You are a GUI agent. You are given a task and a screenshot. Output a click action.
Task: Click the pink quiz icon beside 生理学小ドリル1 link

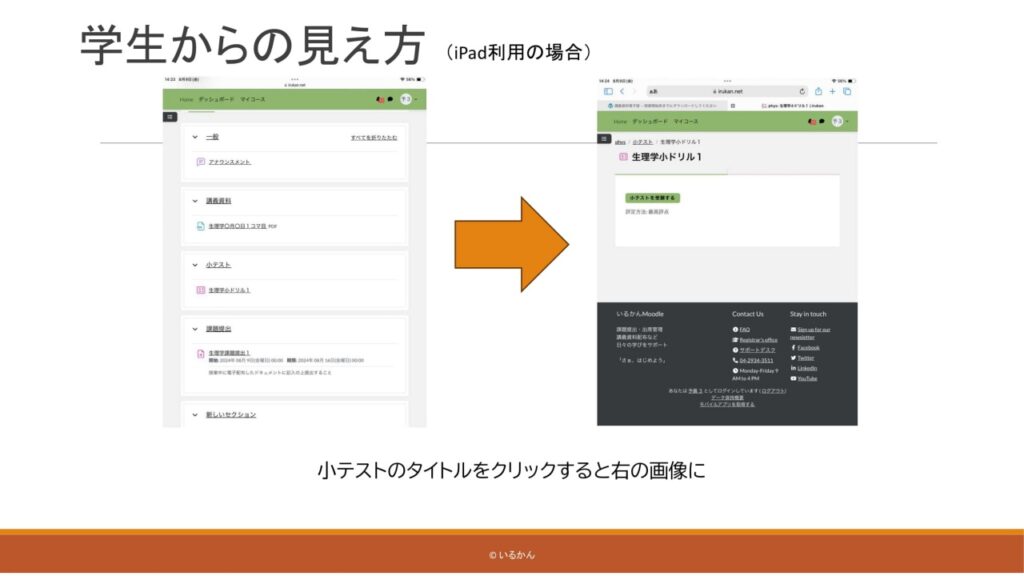point(201,290)
